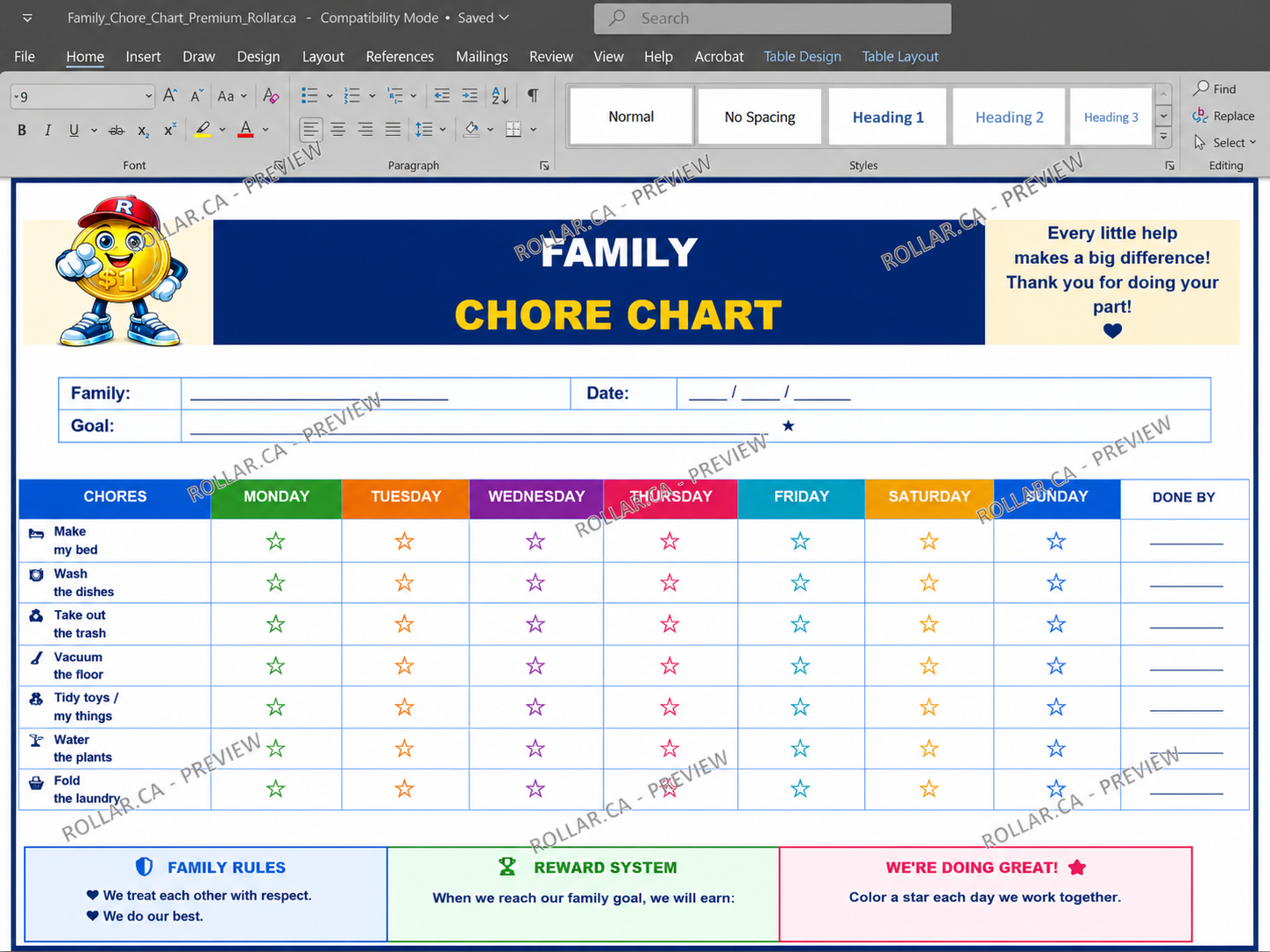Screen dimensions: 1270x952
Task: Apply Normal style
Action: [631, 116]
